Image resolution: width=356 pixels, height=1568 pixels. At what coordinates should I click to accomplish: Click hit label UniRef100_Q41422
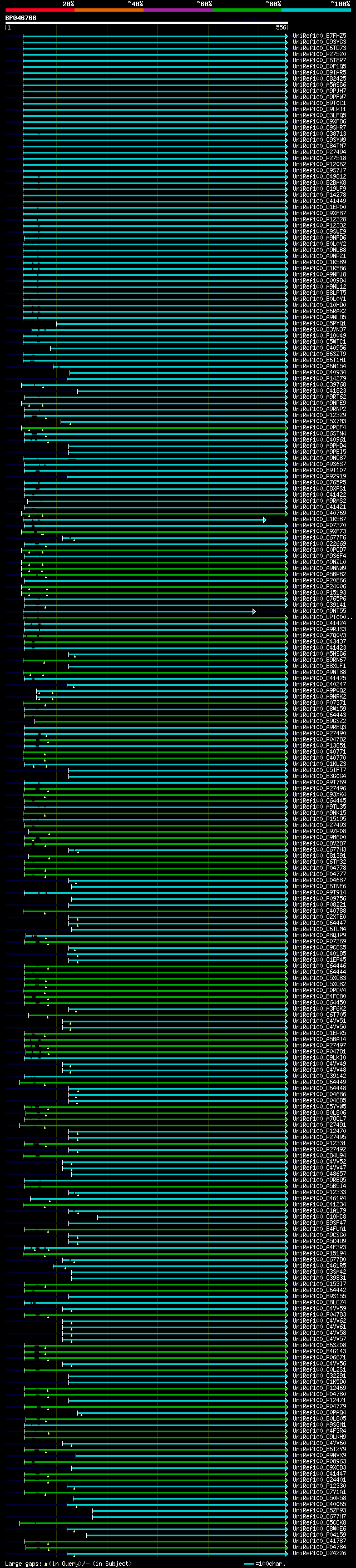tap(319, 495)
